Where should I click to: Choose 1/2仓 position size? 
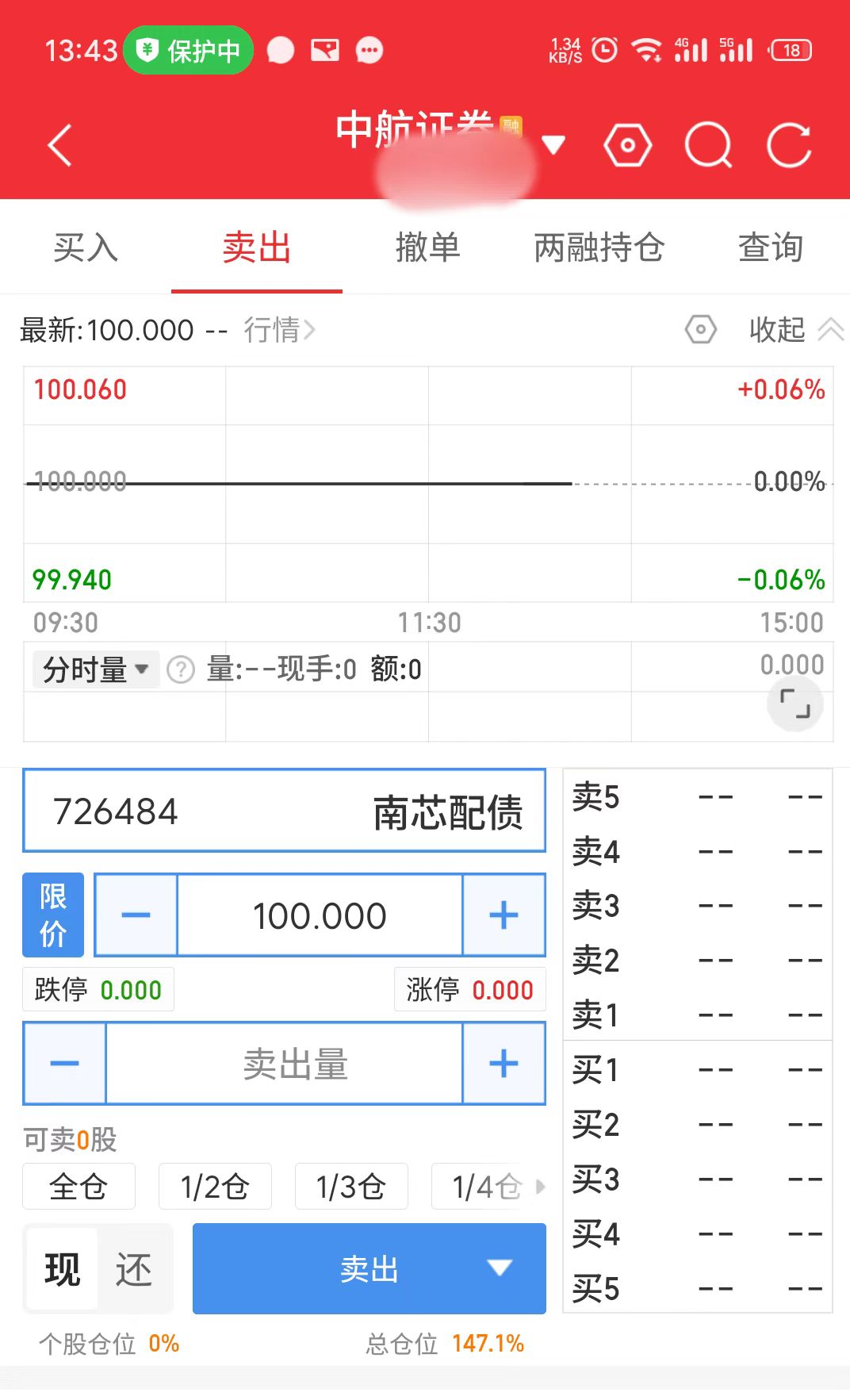pyautogui.click(x=215, y=1187)
